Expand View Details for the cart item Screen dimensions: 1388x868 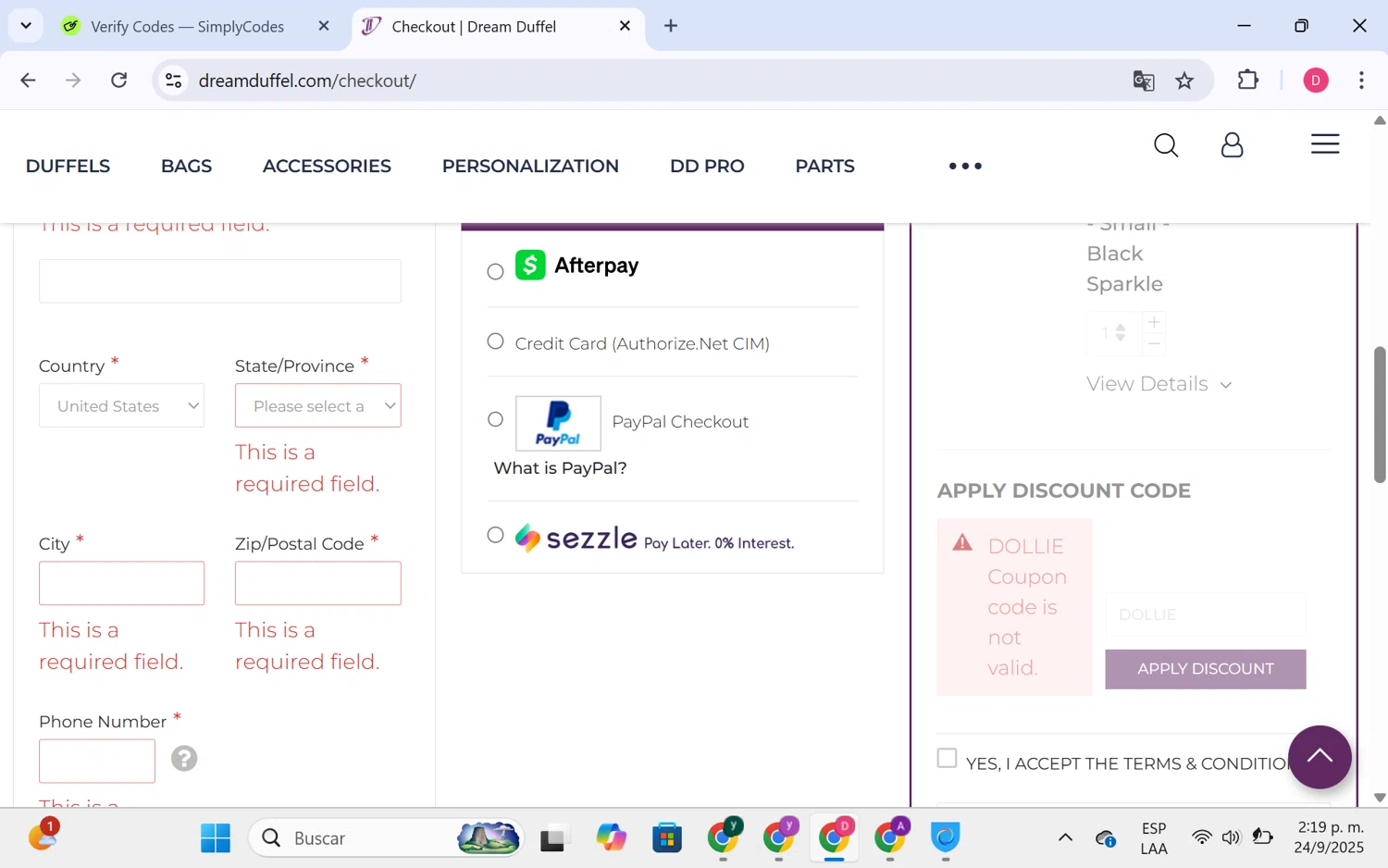[1159, 384]
